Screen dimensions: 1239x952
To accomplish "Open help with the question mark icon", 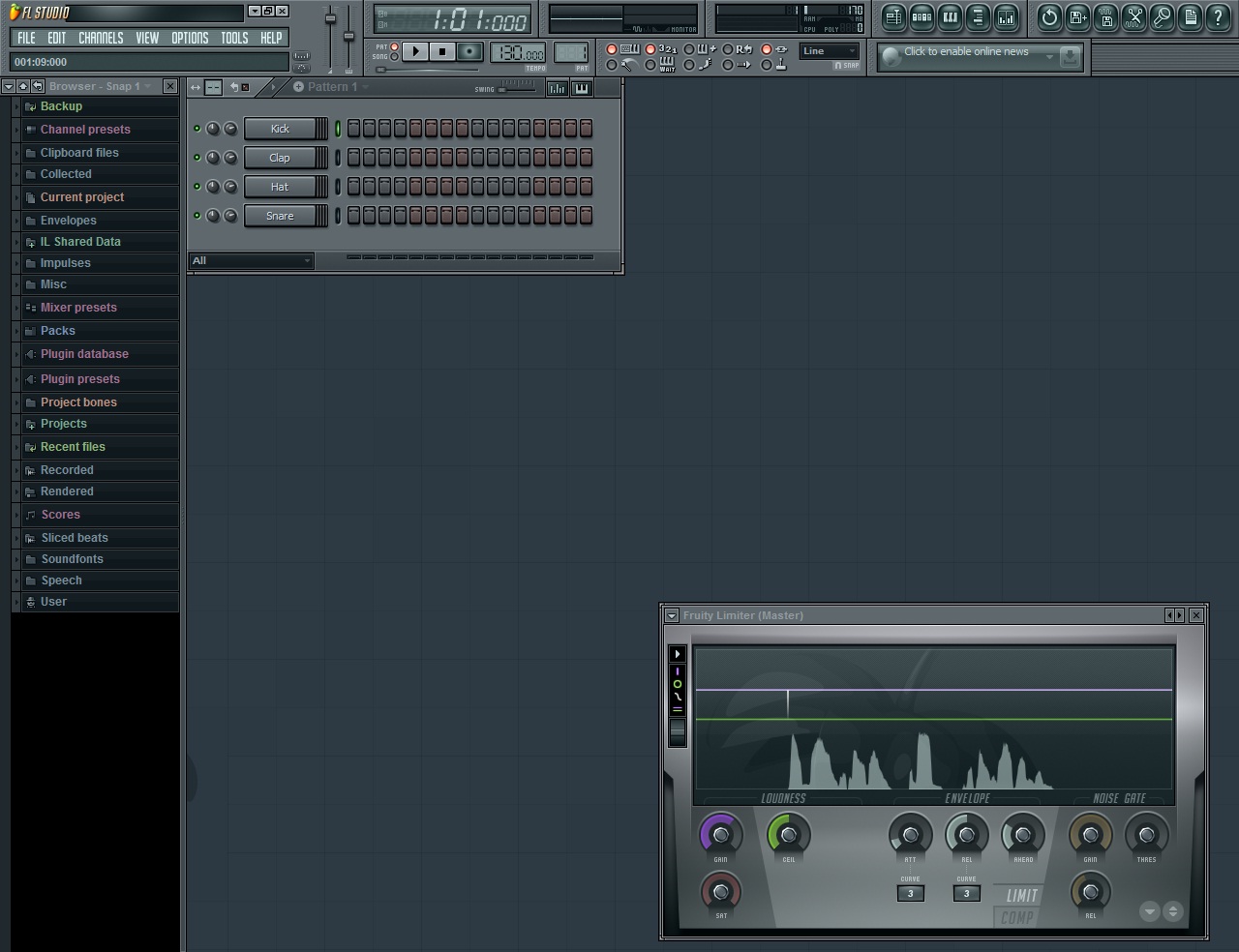I will (1218, 16).
